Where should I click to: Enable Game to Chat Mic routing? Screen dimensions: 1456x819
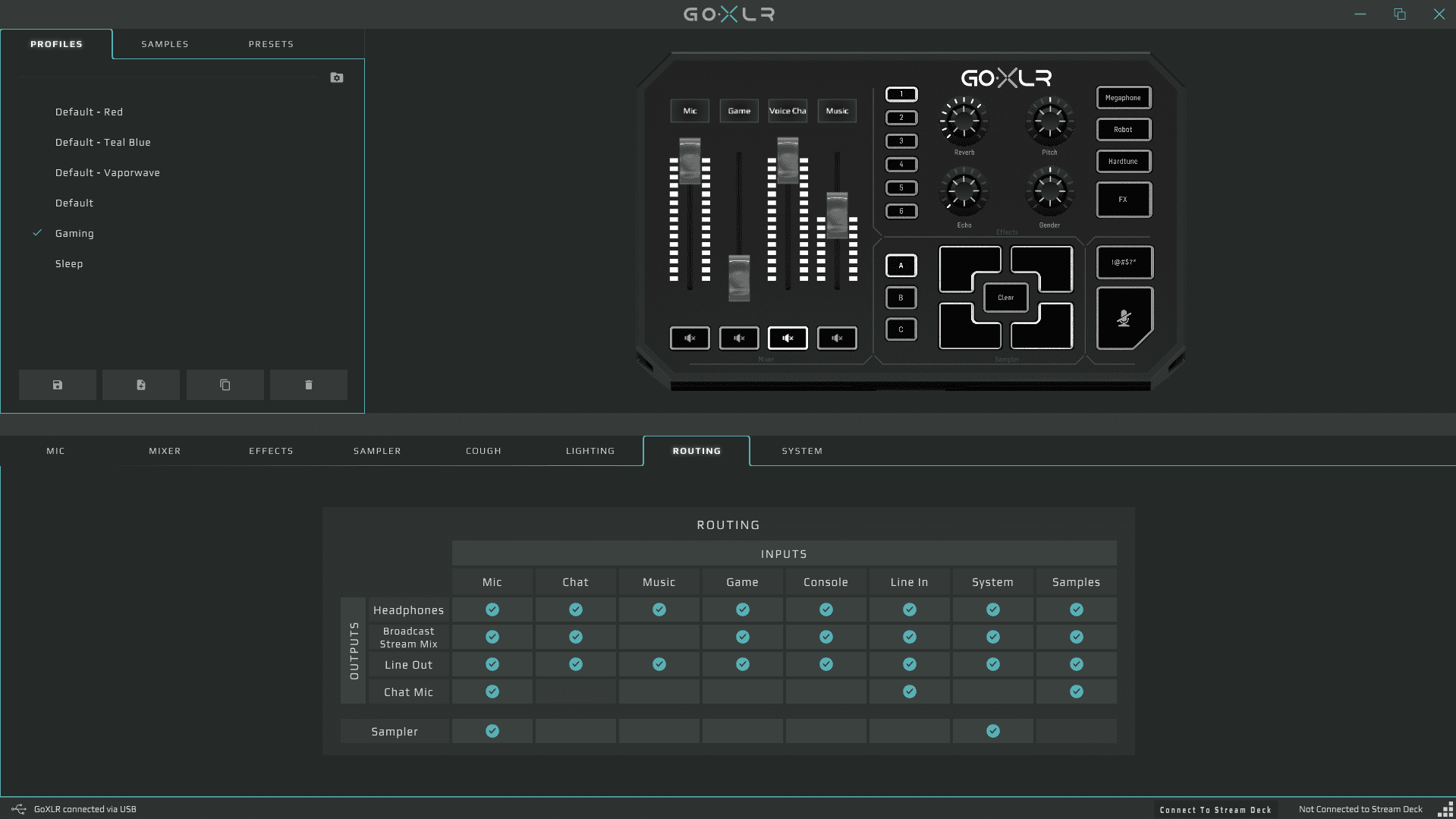pyautogui.click(x=743, y=691)
